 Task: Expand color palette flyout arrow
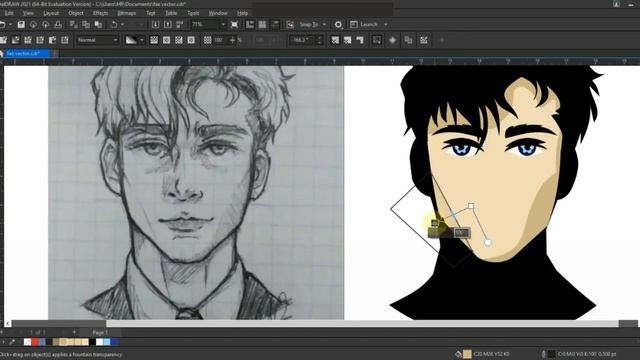click(x=3, y=342)
